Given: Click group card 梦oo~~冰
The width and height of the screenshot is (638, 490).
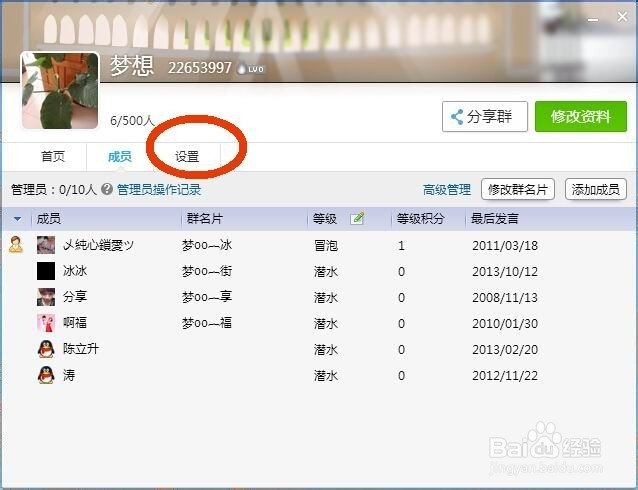Looking at the screenshot, I should point(207,245).
